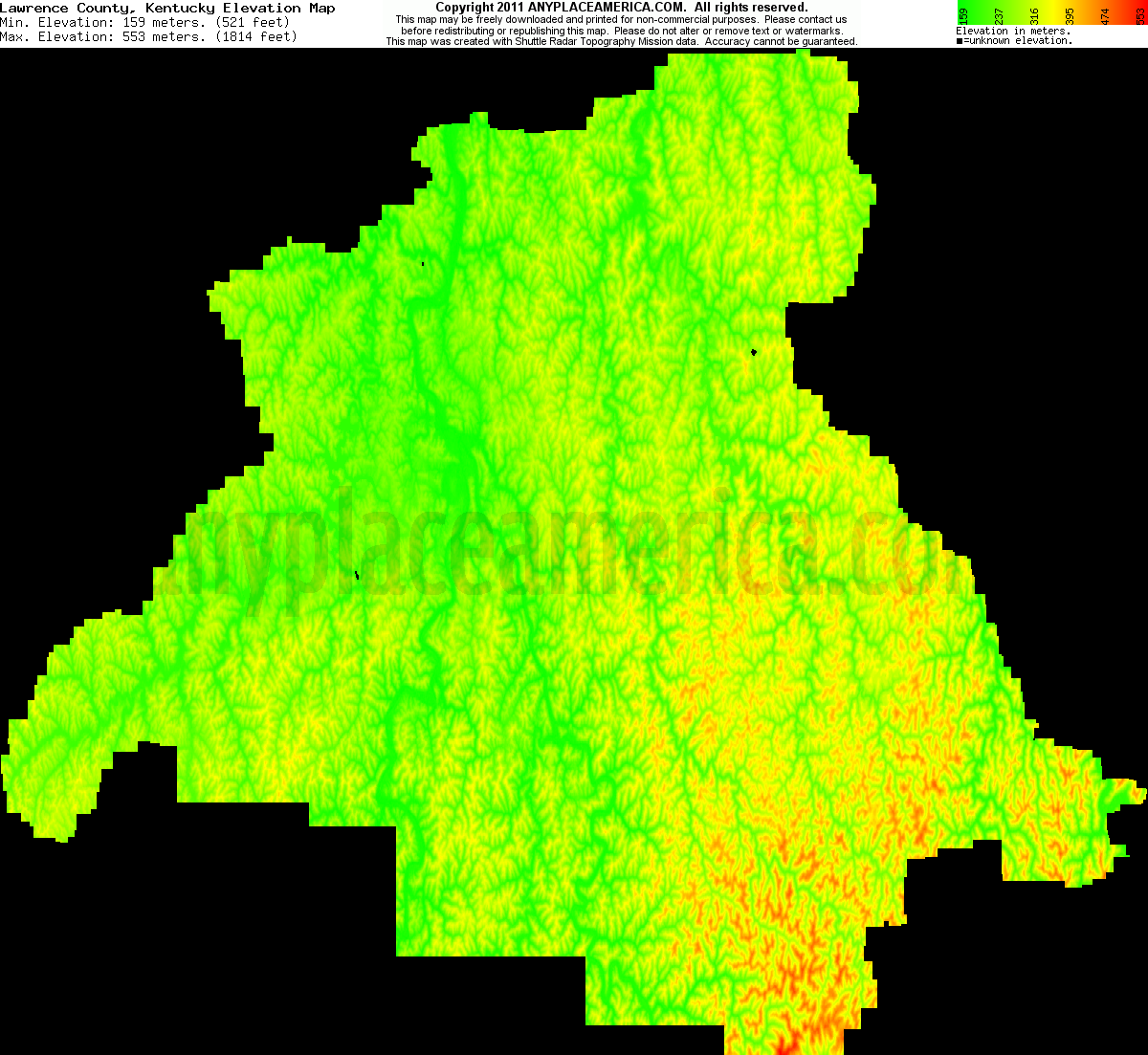Viewport: 1148px width, 1055px height.
Task: Select the 474 meter legend label
Action: coord(1104,15)
